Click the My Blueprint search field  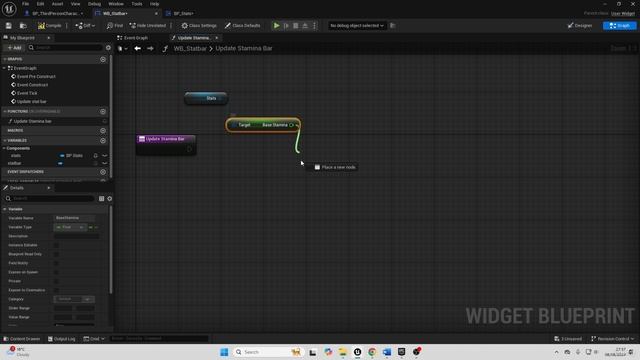[x=65, y=48]
